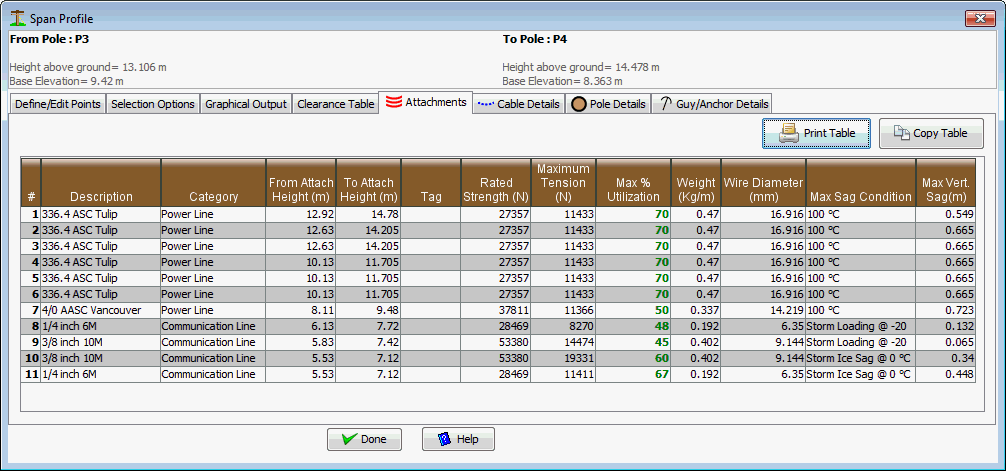The height and width of the screenshot is (471, 1006).
Task: Click the Wire Diameter (mm) header
Action: (x=763, y=182)
